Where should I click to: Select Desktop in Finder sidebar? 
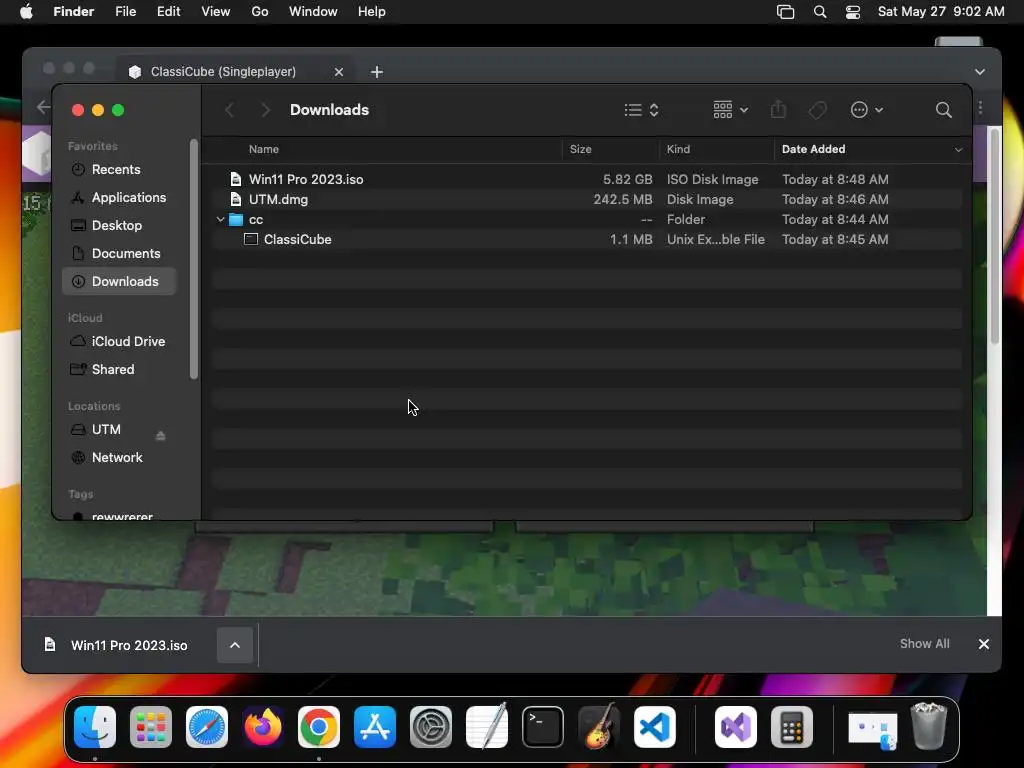click(119, 225)
